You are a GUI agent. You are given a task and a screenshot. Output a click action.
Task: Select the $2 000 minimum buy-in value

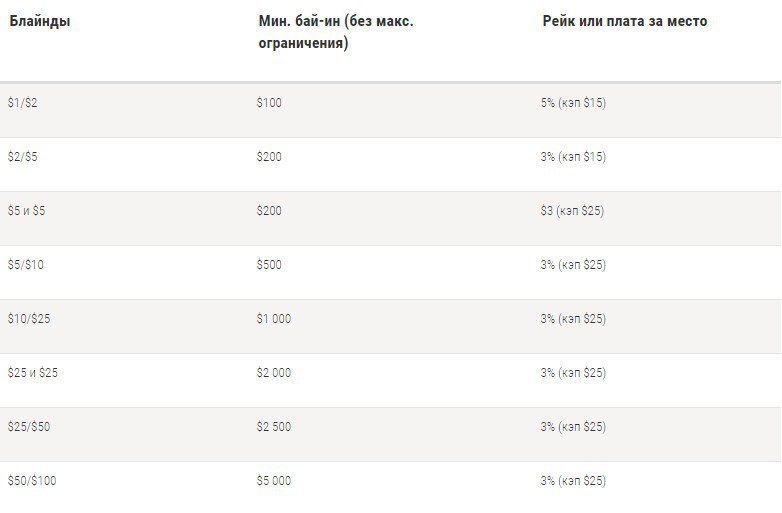274,373
